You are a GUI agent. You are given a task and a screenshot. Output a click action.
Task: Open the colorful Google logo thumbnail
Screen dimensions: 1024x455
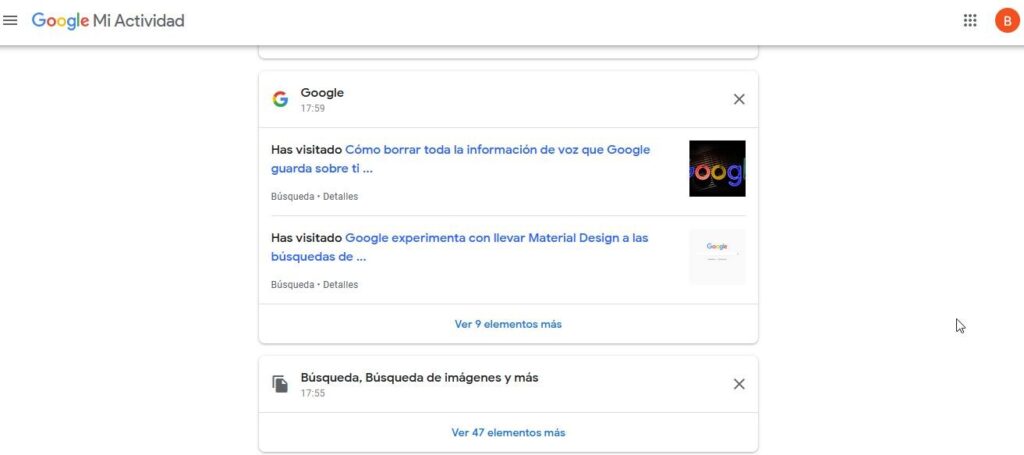[x=717, y=168]
